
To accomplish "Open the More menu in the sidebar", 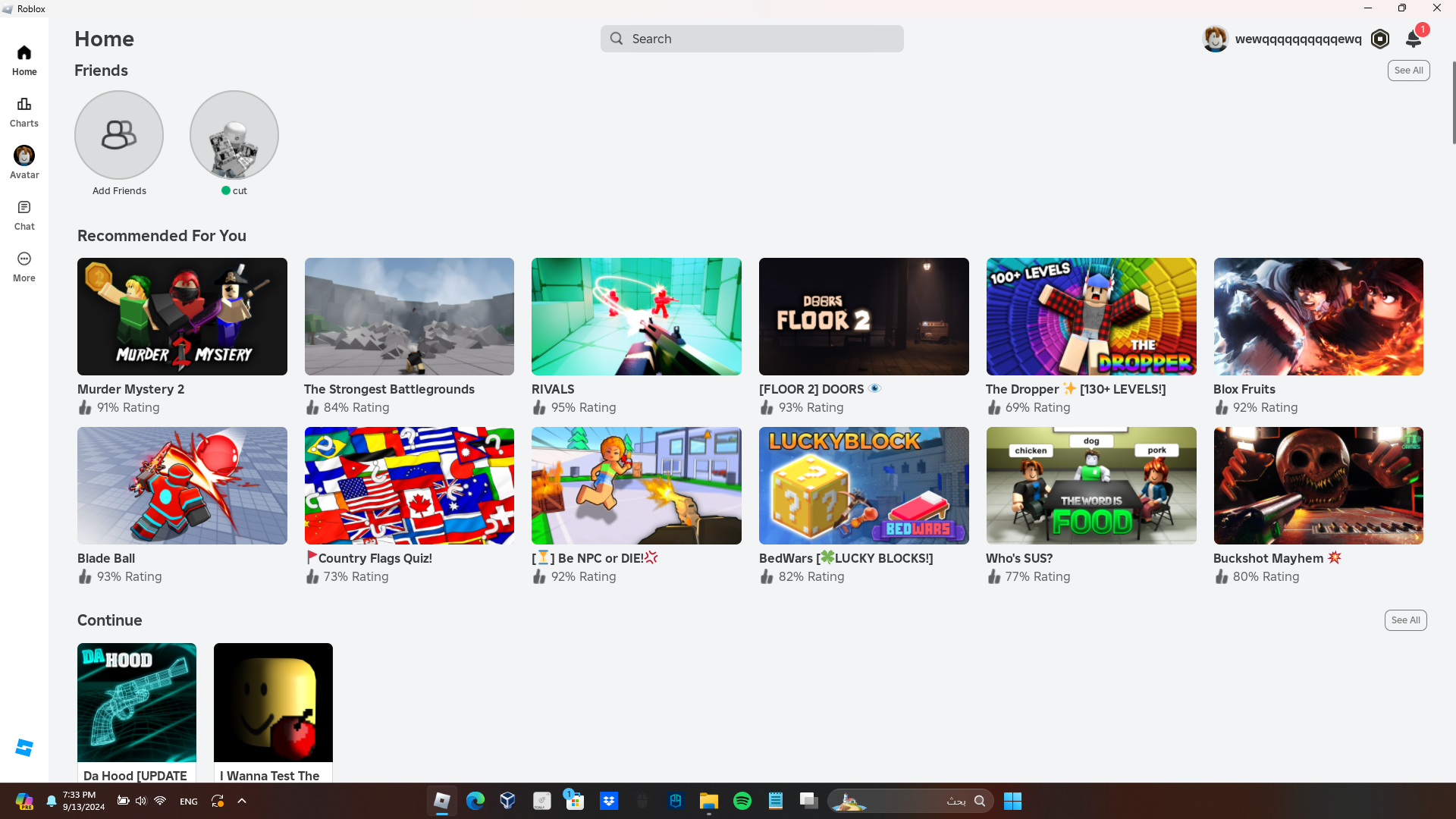I will click(x=24, y=267).
